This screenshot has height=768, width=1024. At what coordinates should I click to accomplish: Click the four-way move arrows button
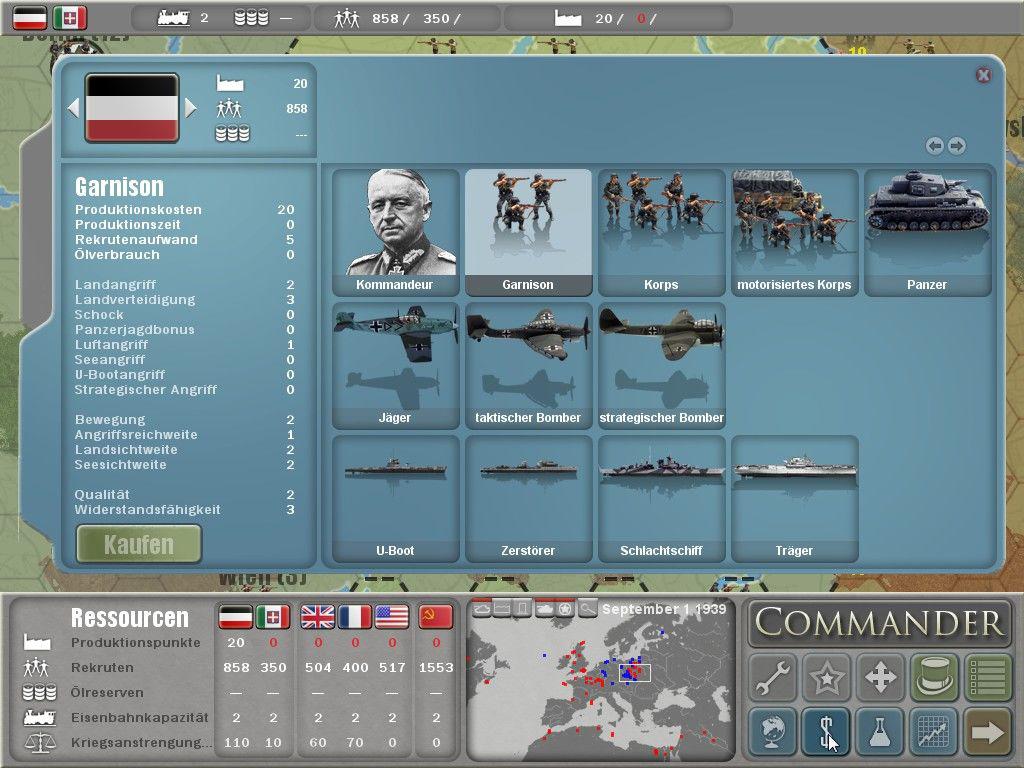point(880,677)
